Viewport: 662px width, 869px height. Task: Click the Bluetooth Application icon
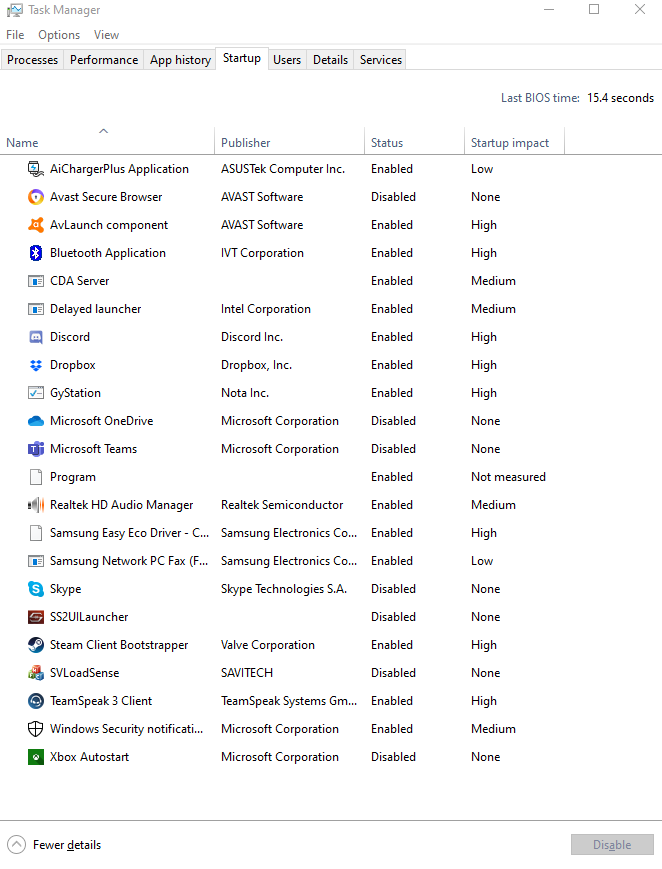[35, 253]
